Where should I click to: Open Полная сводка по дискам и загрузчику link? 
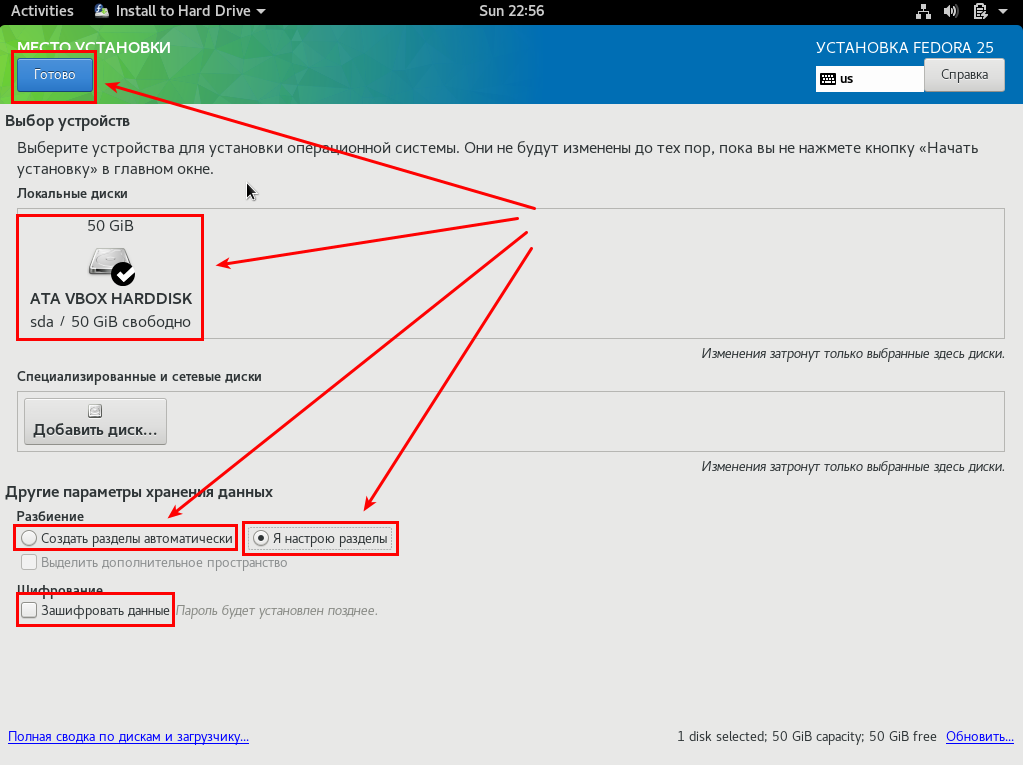128,737
